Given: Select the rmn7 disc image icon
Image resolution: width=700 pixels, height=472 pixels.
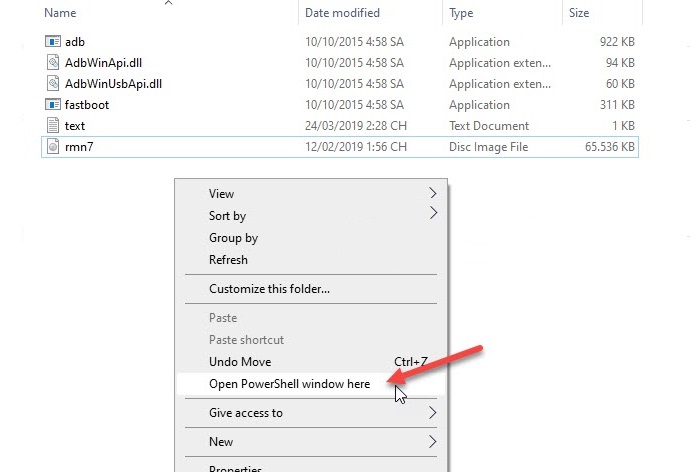Looking at the screenshot, I should tap(54, 147).
